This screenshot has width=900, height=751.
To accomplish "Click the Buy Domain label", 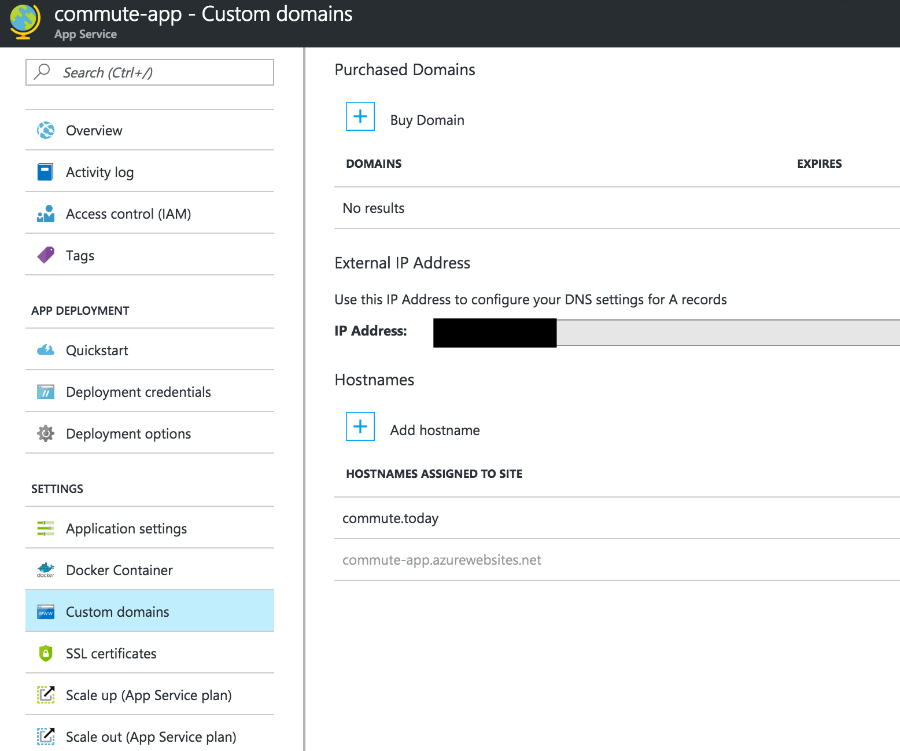I will (427, 120).
